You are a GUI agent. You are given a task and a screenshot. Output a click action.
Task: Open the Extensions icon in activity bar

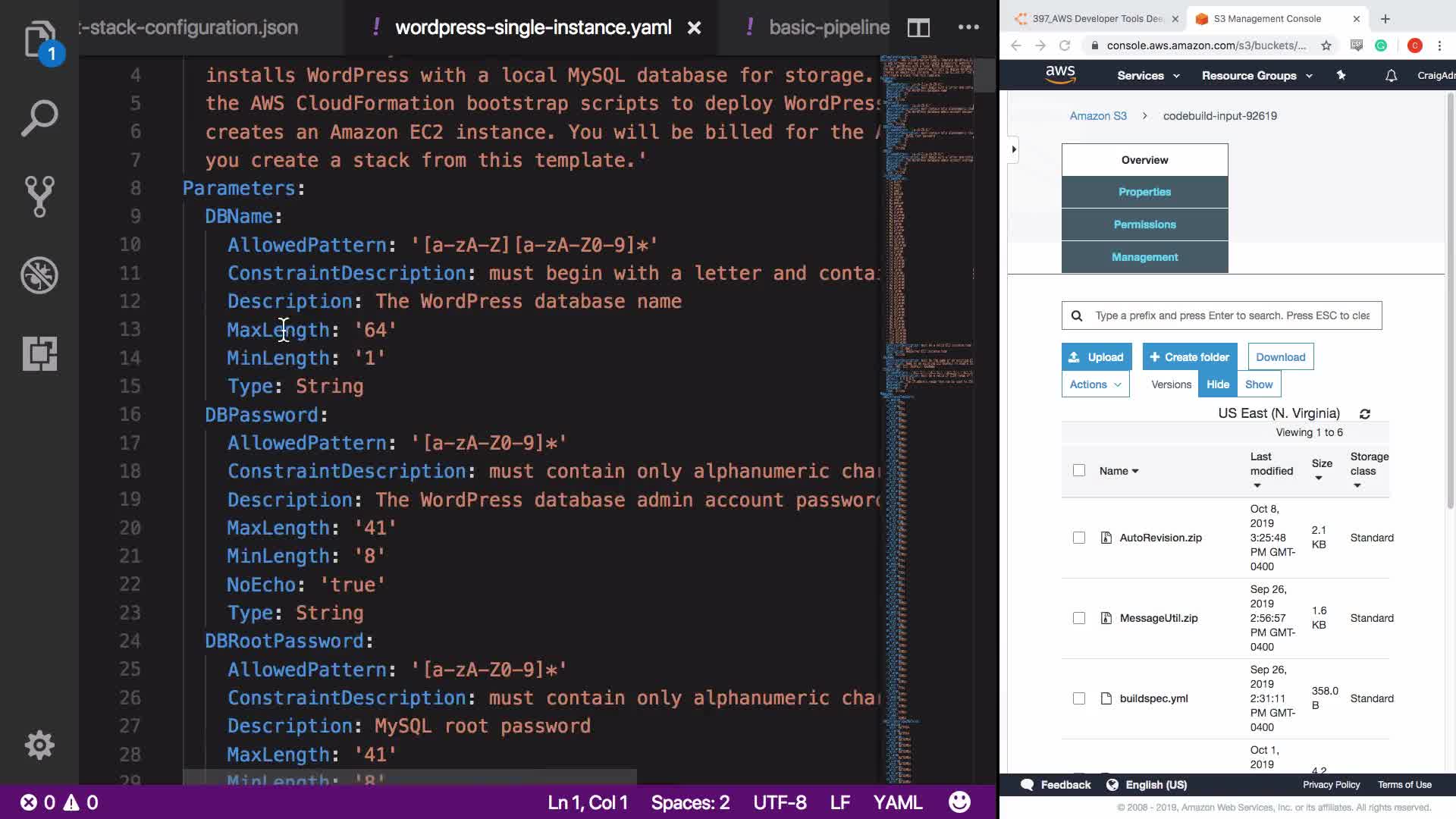pyautogui.click(x=39, y=353)
